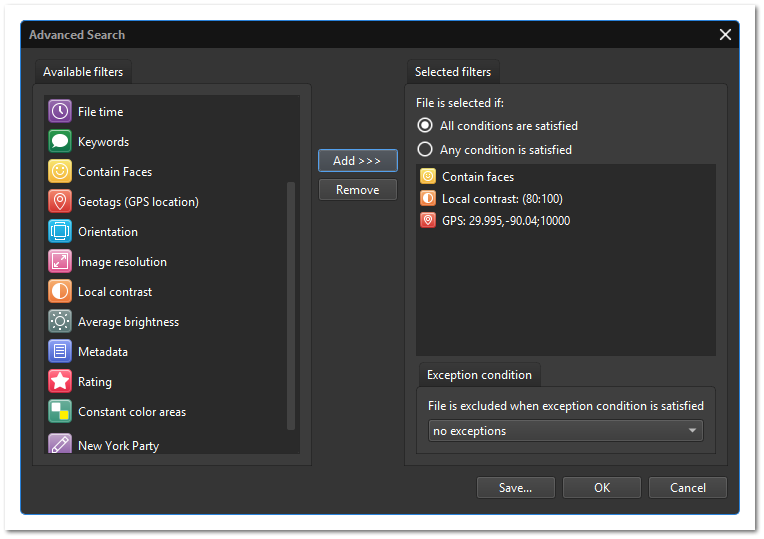Open the Exception condition tab
Viewport: 764px width, 539px height.
(479, 375)
